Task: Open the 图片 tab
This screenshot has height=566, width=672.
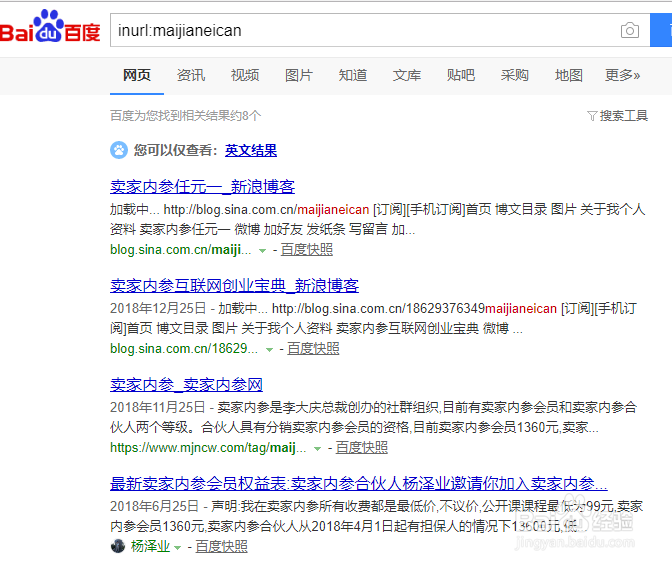Action: pos(299,75)
